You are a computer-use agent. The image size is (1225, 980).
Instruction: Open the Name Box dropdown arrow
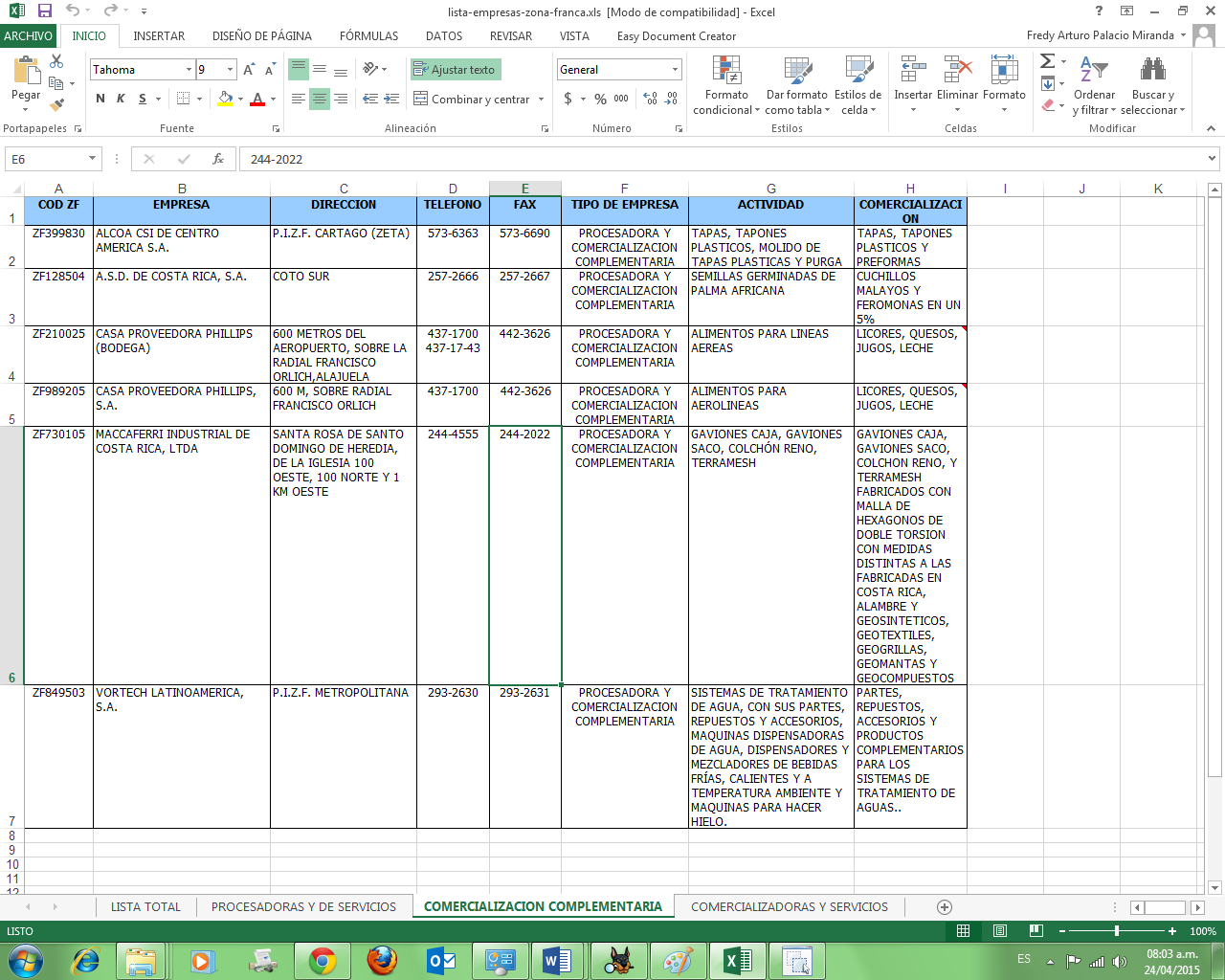(93, 159)
